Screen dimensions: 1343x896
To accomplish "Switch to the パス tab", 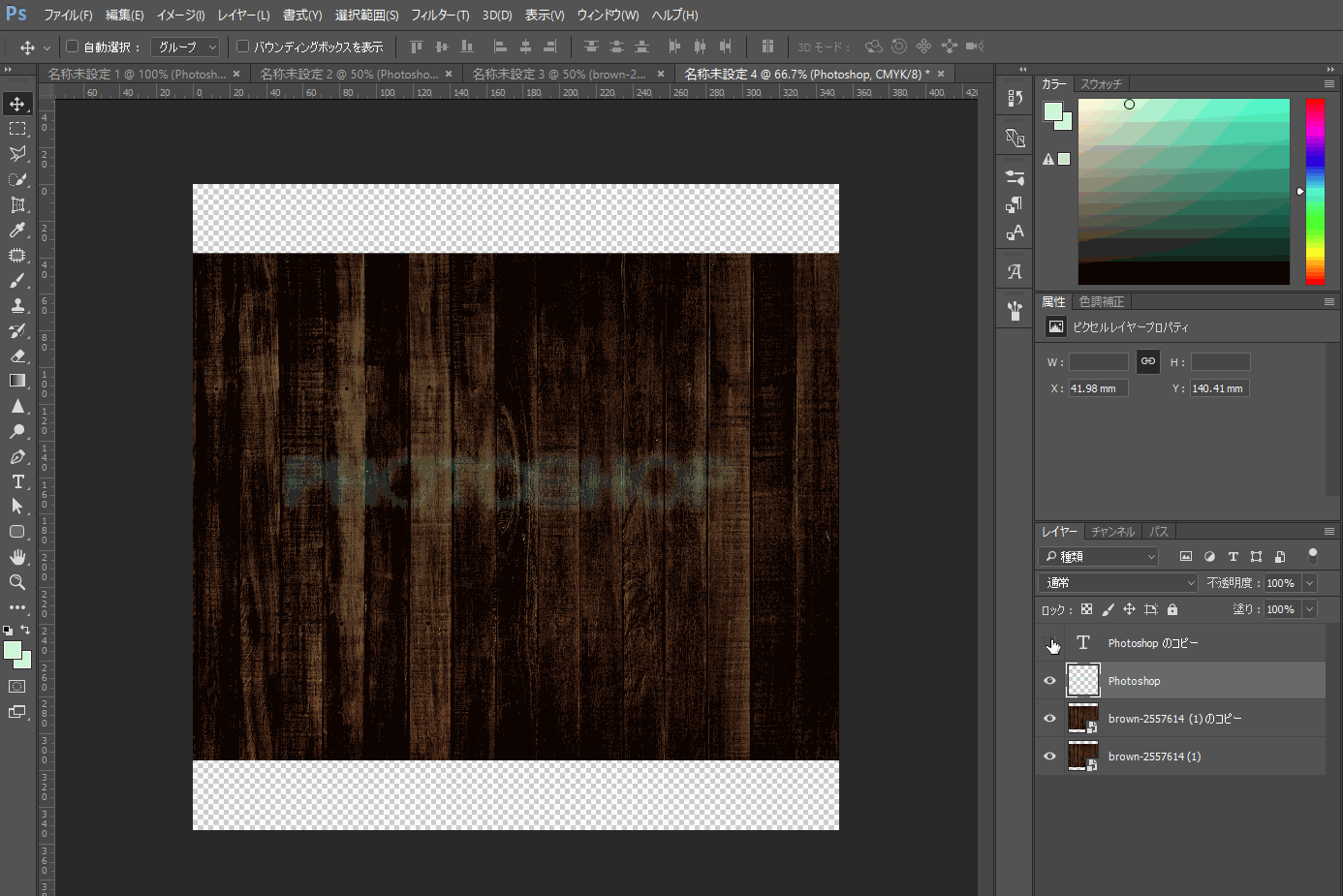I will click(x=1159, y=532).
